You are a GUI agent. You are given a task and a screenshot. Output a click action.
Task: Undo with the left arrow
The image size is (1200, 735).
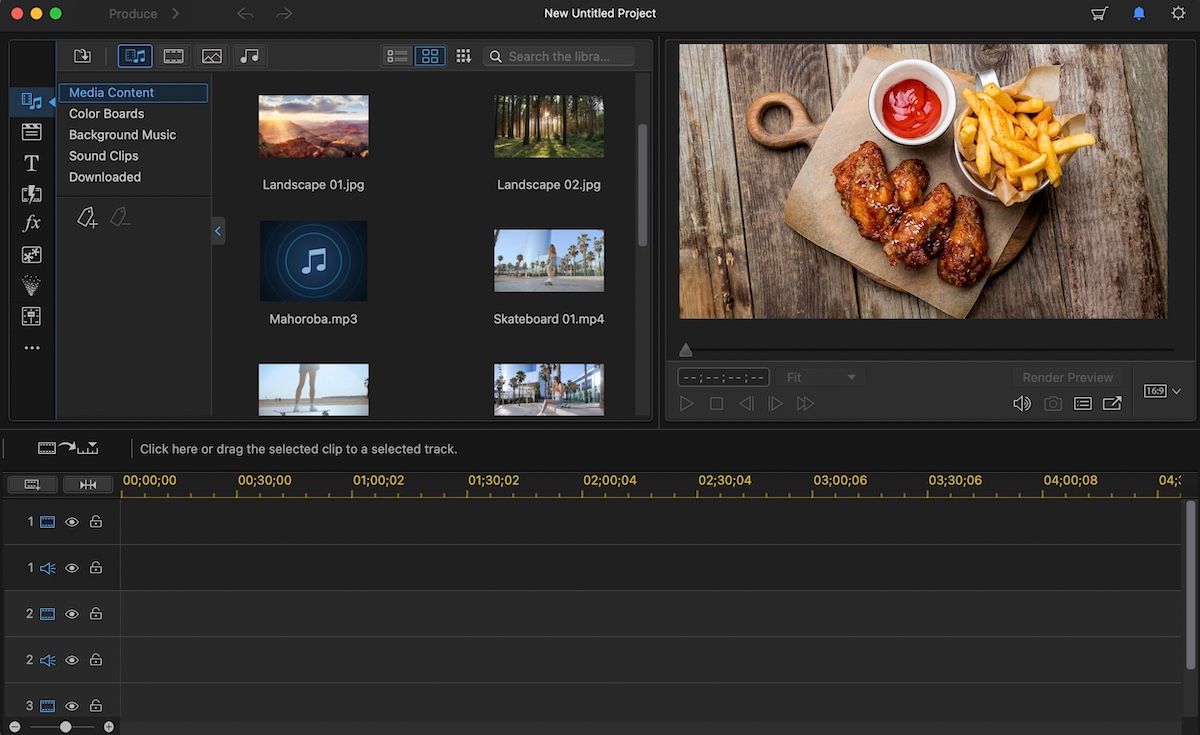[245, 13]
